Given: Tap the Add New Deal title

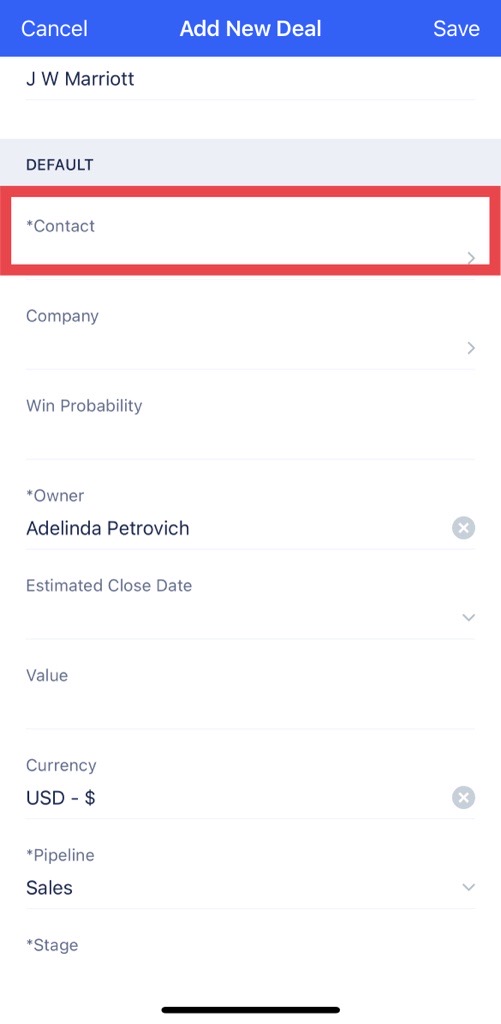Looking at the screenshot, I should point(251,28).
